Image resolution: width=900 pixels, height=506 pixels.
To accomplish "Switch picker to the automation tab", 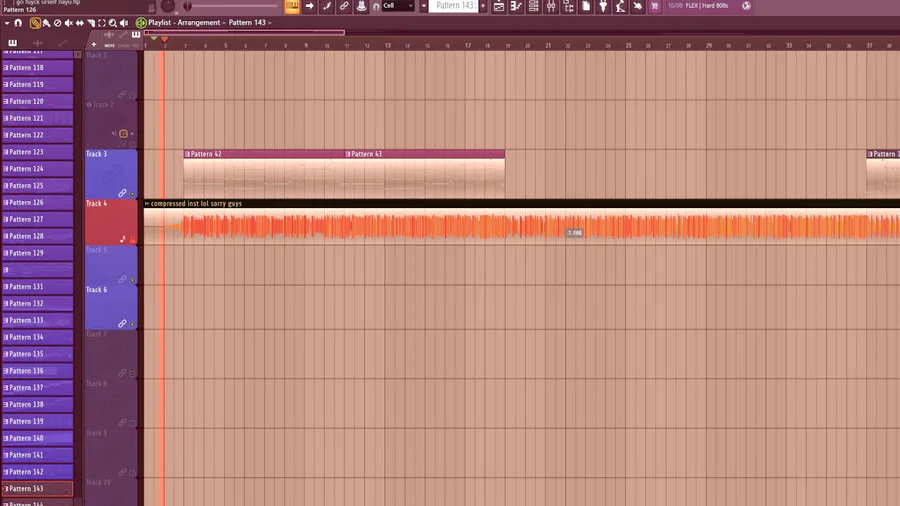I will coord(63,43).
